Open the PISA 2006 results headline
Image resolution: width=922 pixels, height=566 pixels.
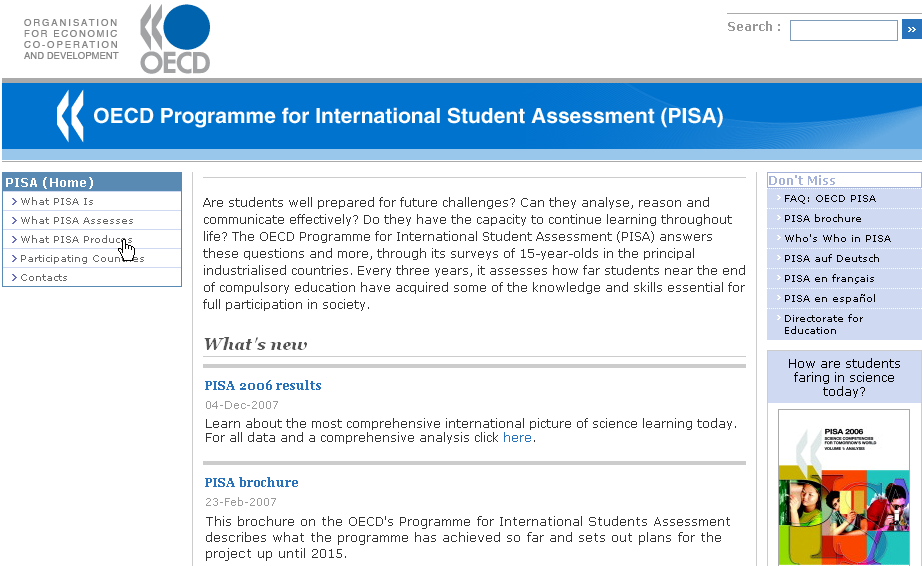coord(263,386)
